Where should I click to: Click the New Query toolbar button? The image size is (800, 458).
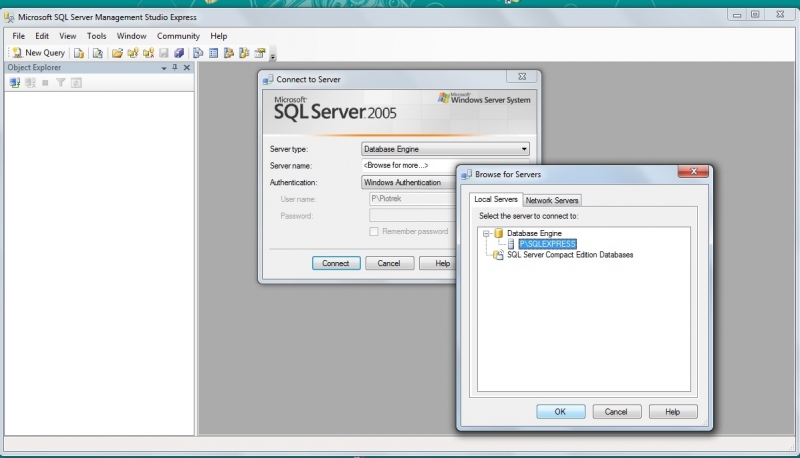[39, 53]
